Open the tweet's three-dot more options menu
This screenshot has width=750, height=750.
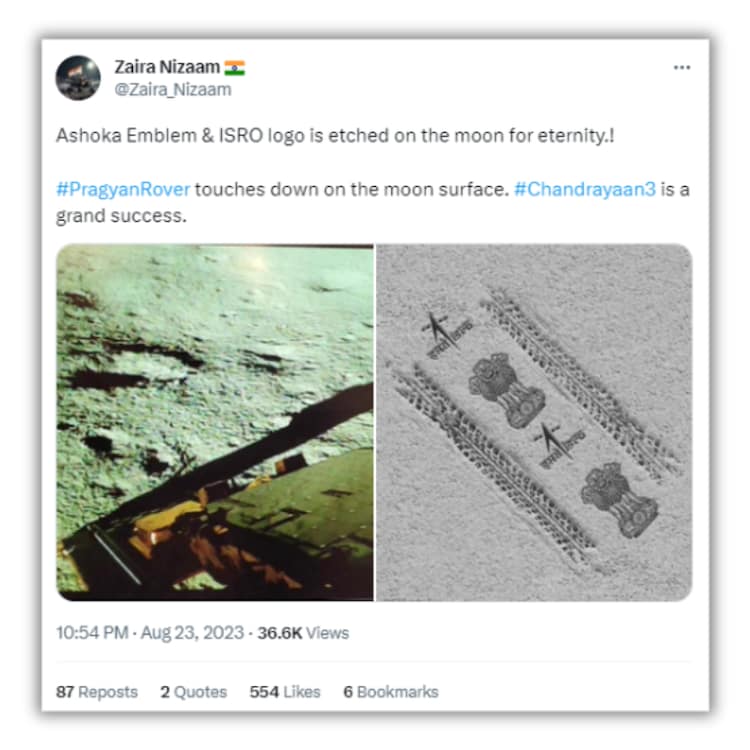pos(682,67)
